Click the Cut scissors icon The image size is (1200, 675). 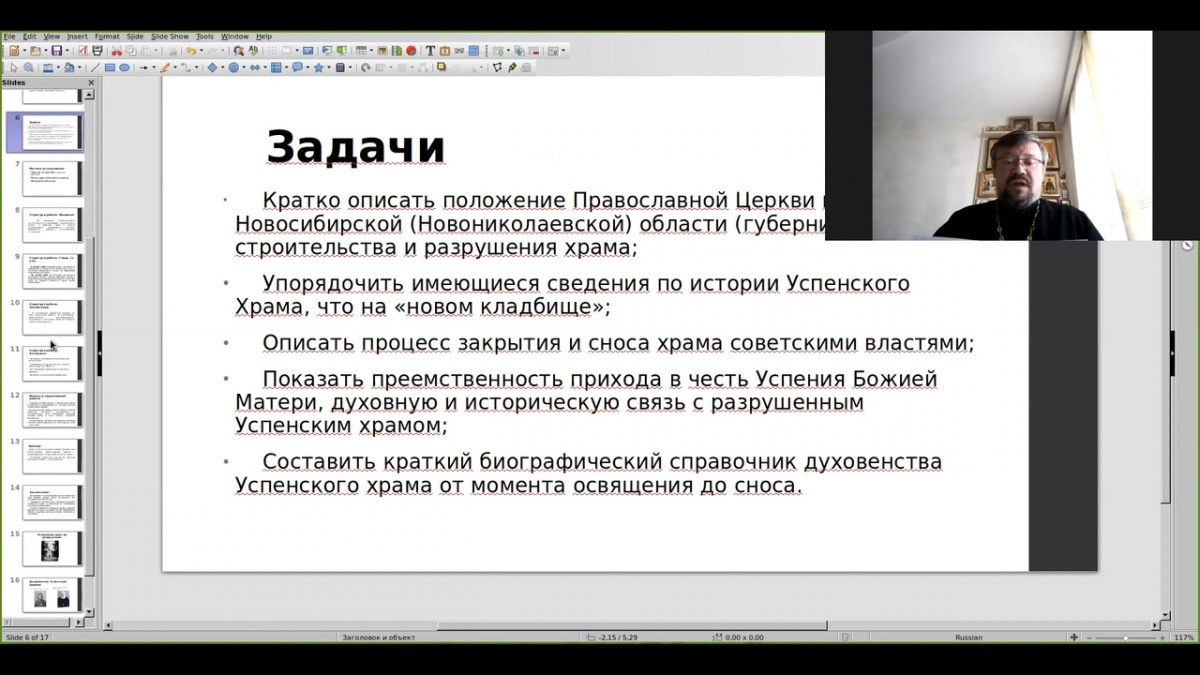point(117,51)
